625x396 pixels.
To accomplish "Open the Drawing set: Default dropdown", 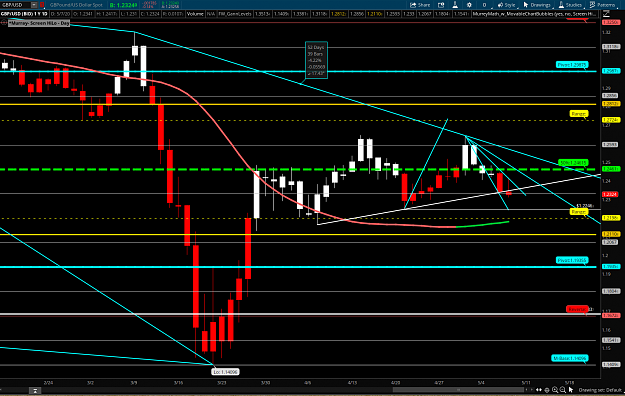I will tap(600, 390).
